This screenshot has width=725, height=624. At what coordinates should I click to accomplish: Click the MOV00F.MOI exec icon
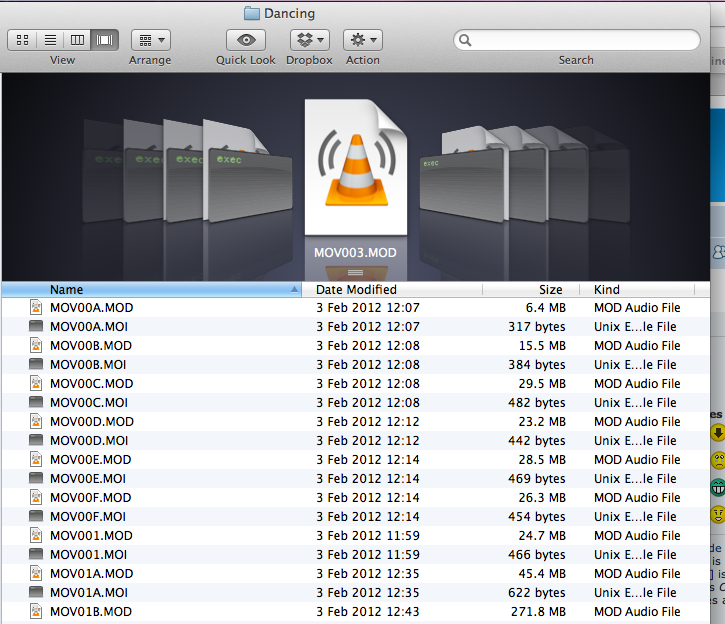click(x=36, y=516)
